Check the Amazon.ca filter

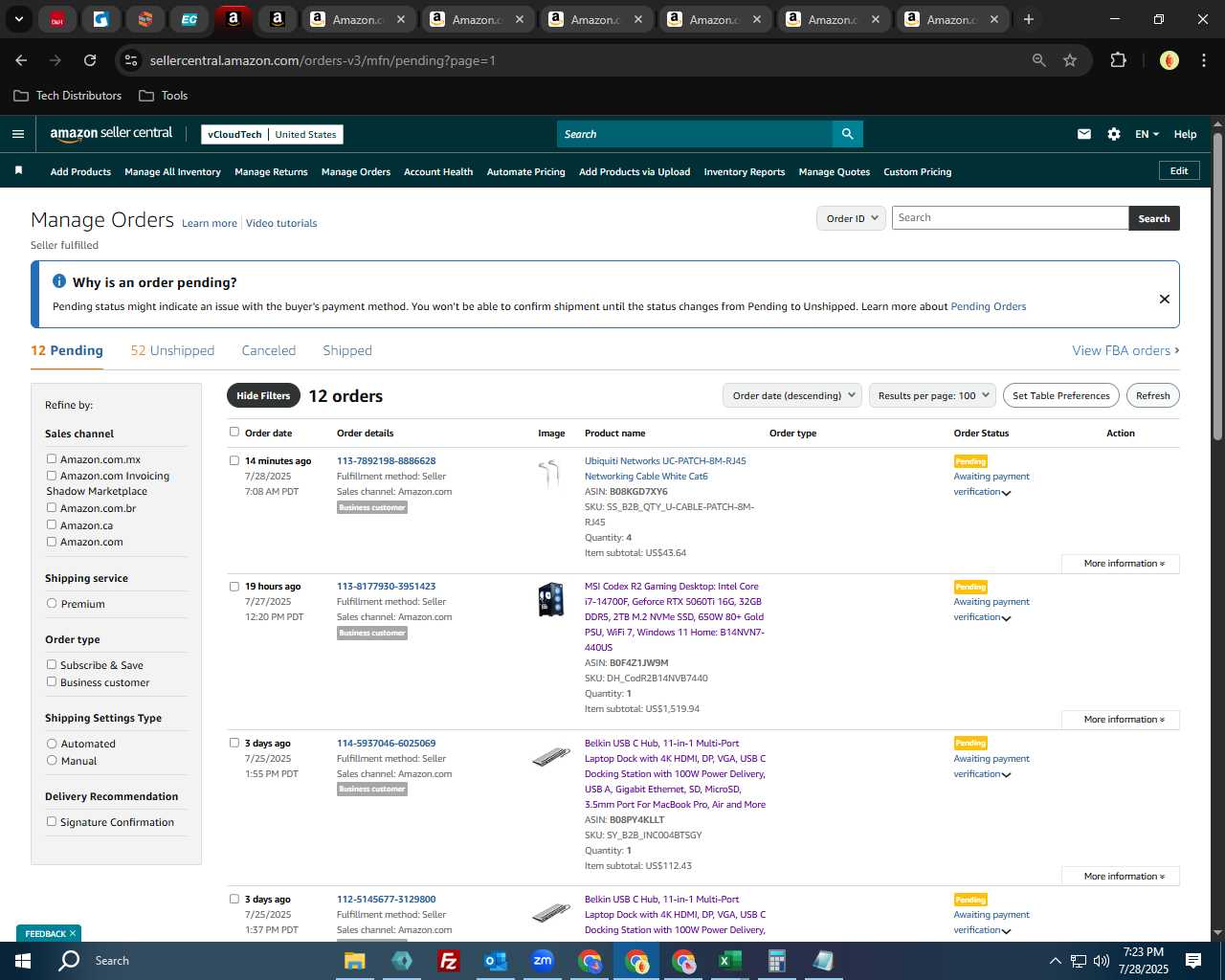(52, 524)
